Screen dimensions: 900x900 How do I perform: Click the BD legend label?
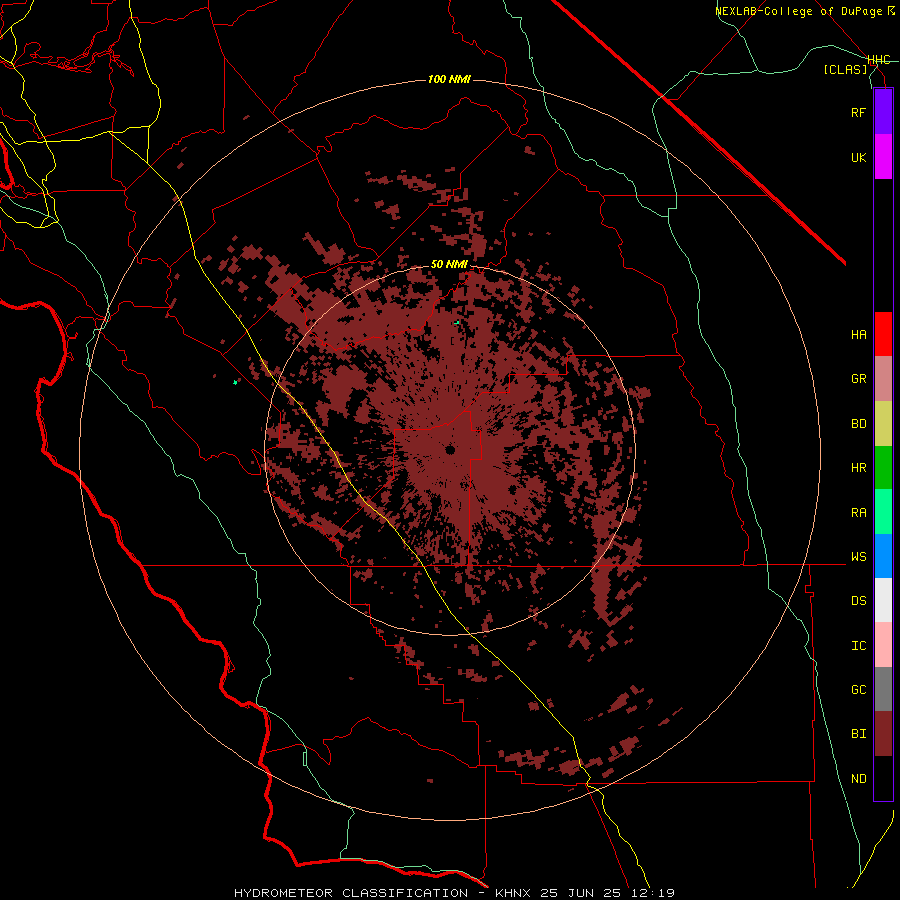click(859, 424)
